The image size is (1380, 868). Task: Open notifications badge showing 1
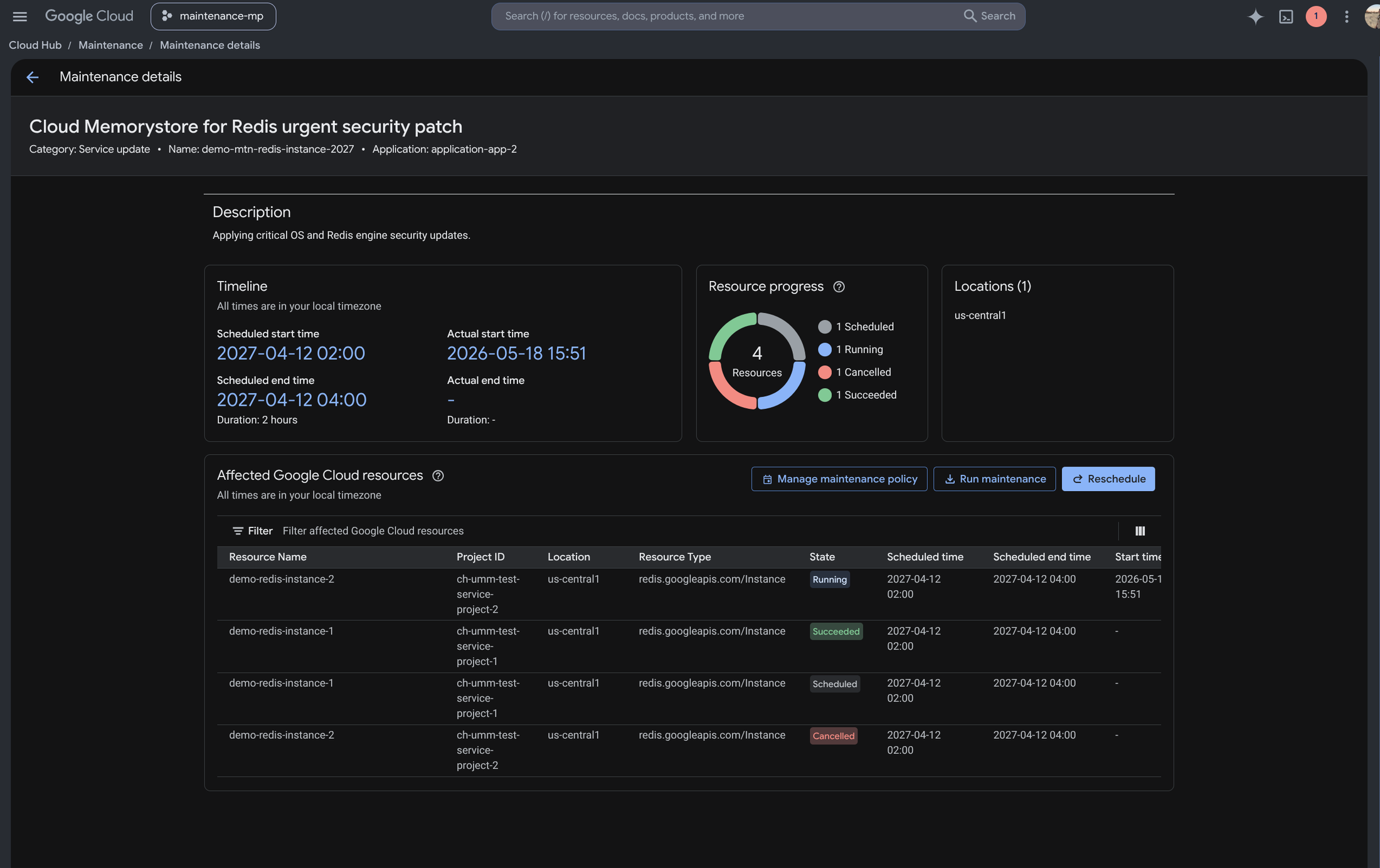coord(1316,16)
